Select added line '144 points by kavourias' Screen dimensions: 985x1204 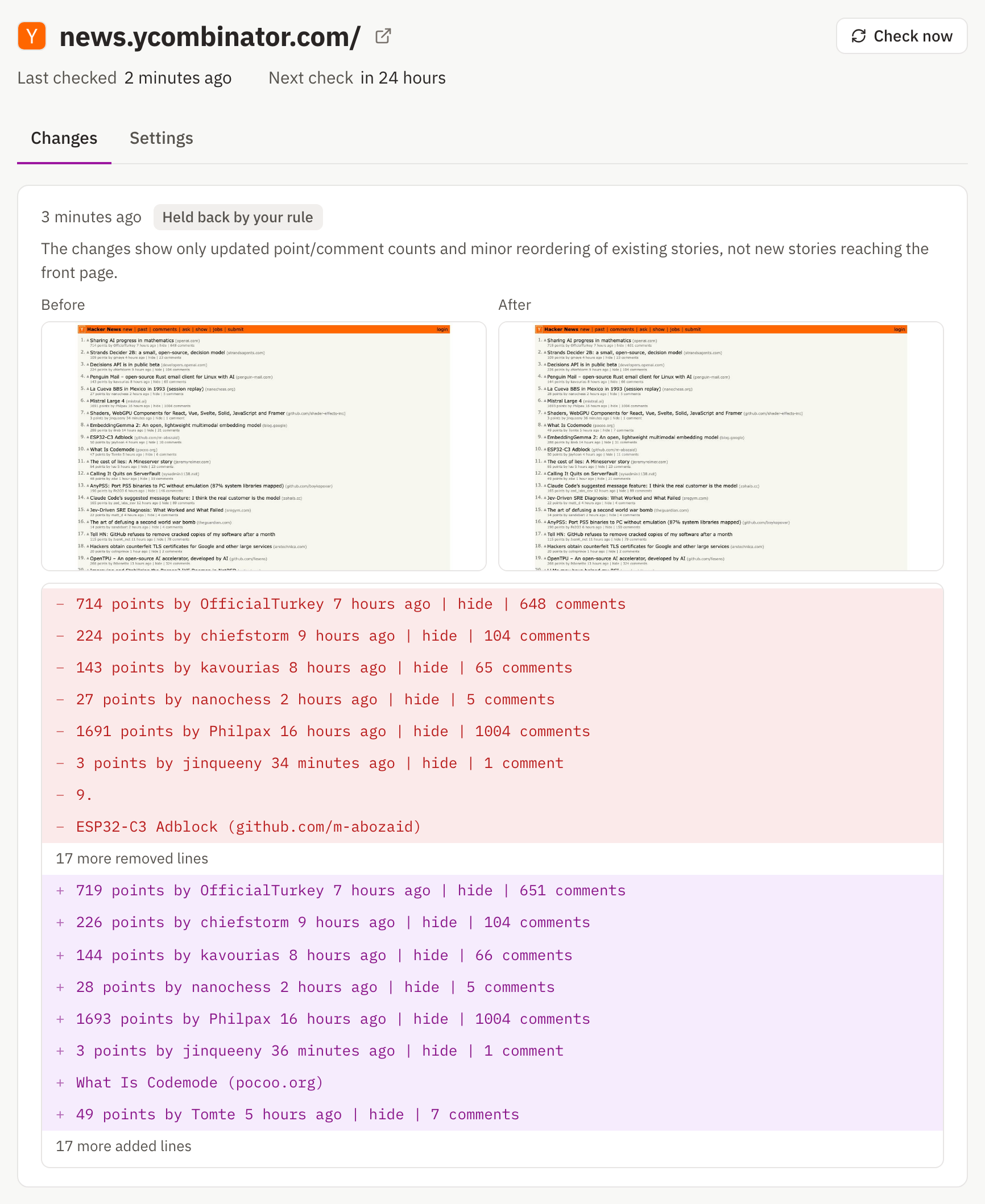click(492, 955)
